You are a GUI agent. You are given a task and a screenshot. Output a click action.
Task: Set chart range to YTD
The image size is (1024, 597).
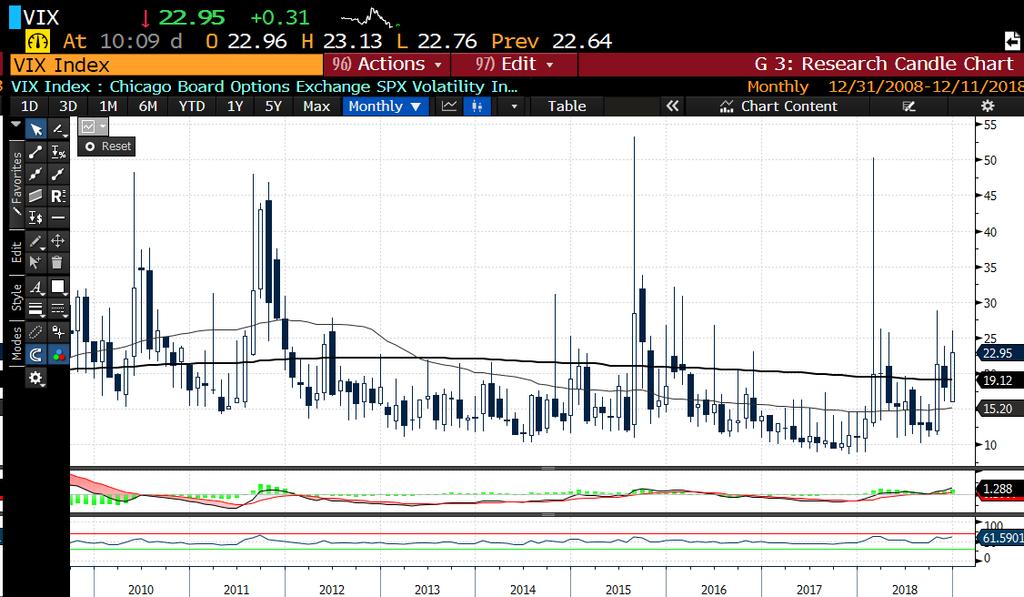coord(192,106)
